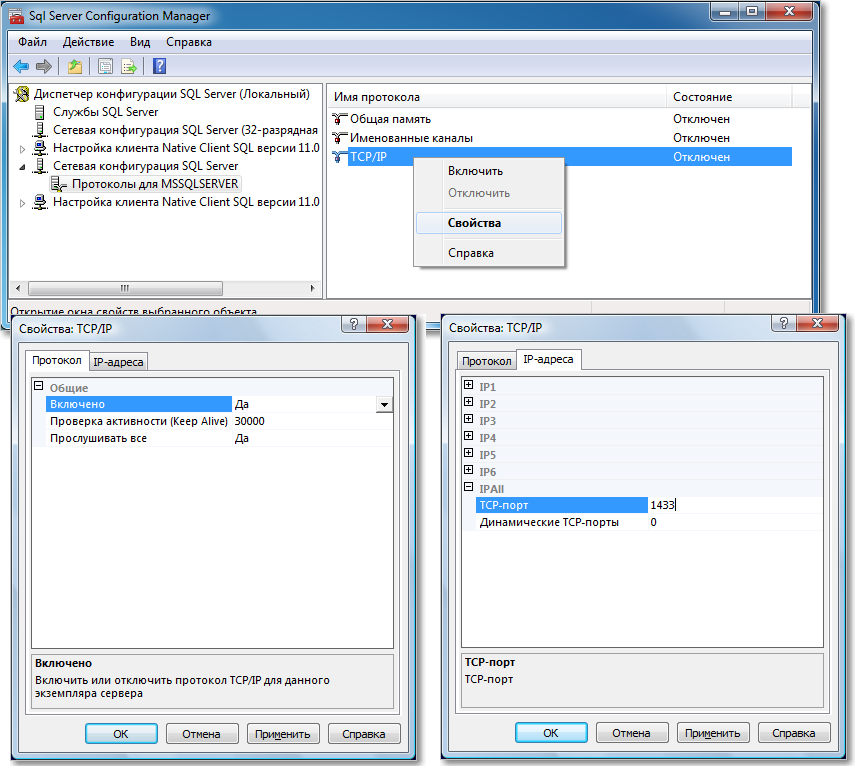Click the up one level folder icon
Screen dimensions: 855x766
(75, 67)
